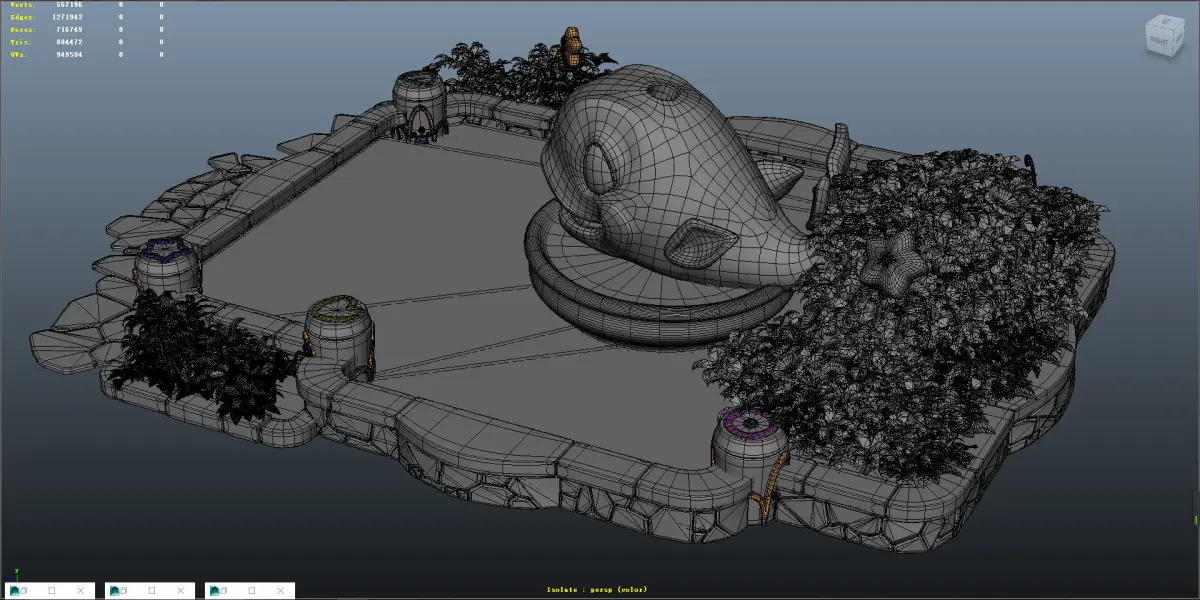Click the Maya icon on leftmost minimized window

(14, 590)
